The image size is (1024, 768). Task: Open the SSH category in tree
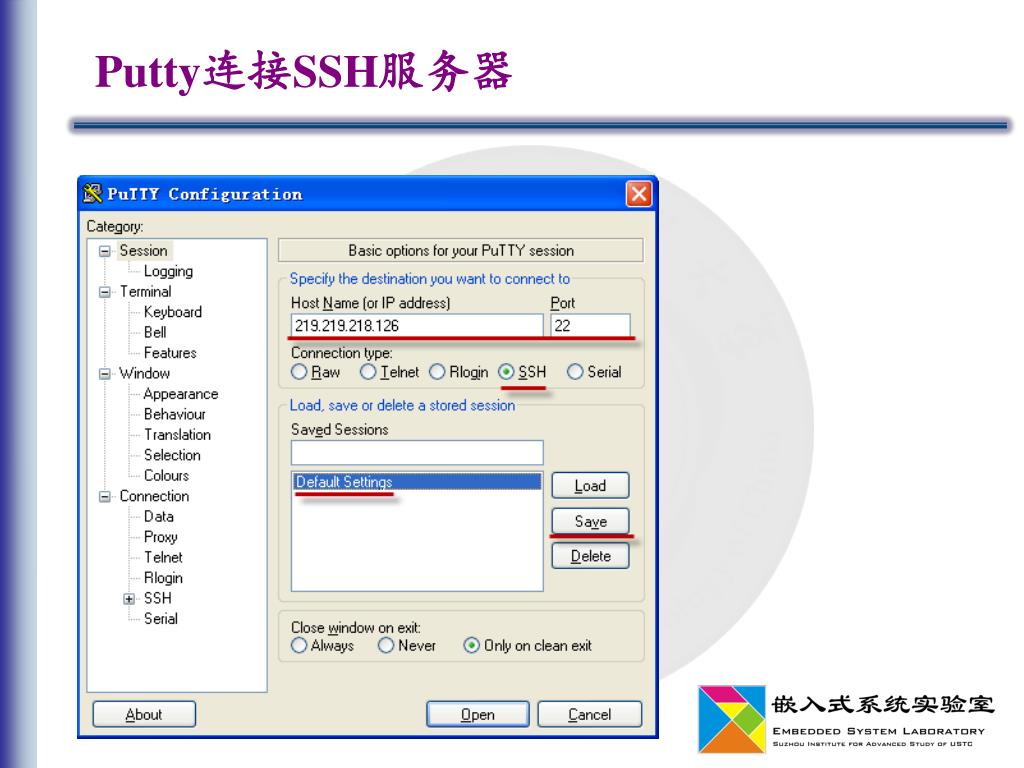pyautogui.click(x=158, y=598)
